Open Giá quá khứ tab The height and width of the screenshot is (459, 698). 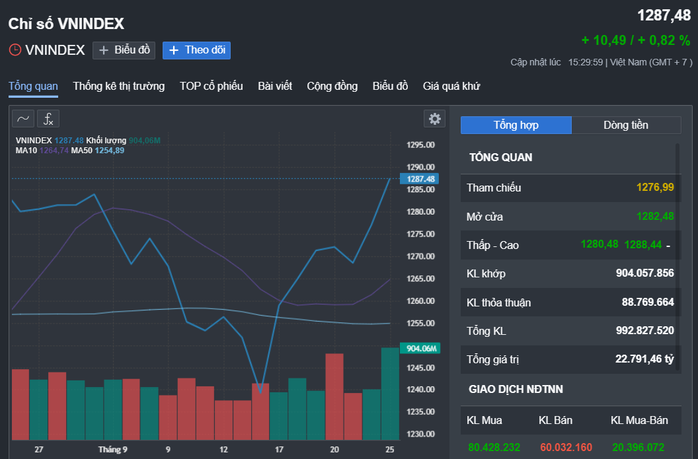(451, 86)
